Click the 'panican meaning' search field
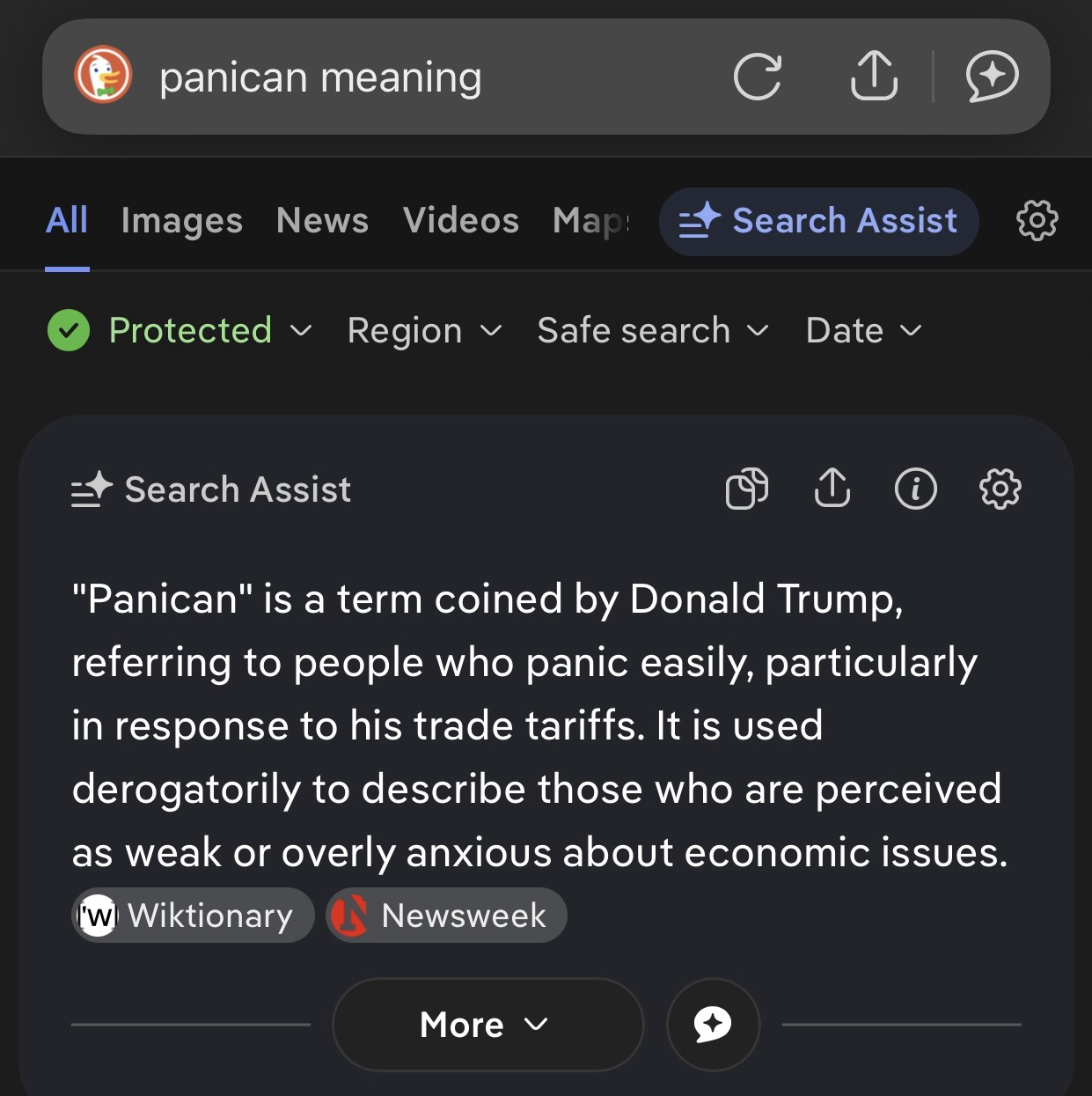This screenshot has width=1092, height=1096. [x=422, y=77]
